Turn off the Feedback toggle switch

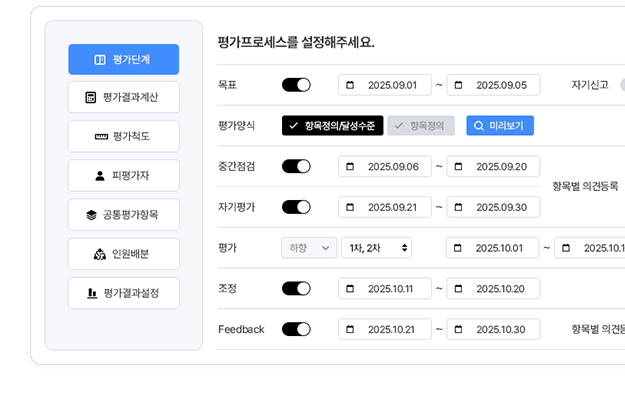[x=296, y=329]
